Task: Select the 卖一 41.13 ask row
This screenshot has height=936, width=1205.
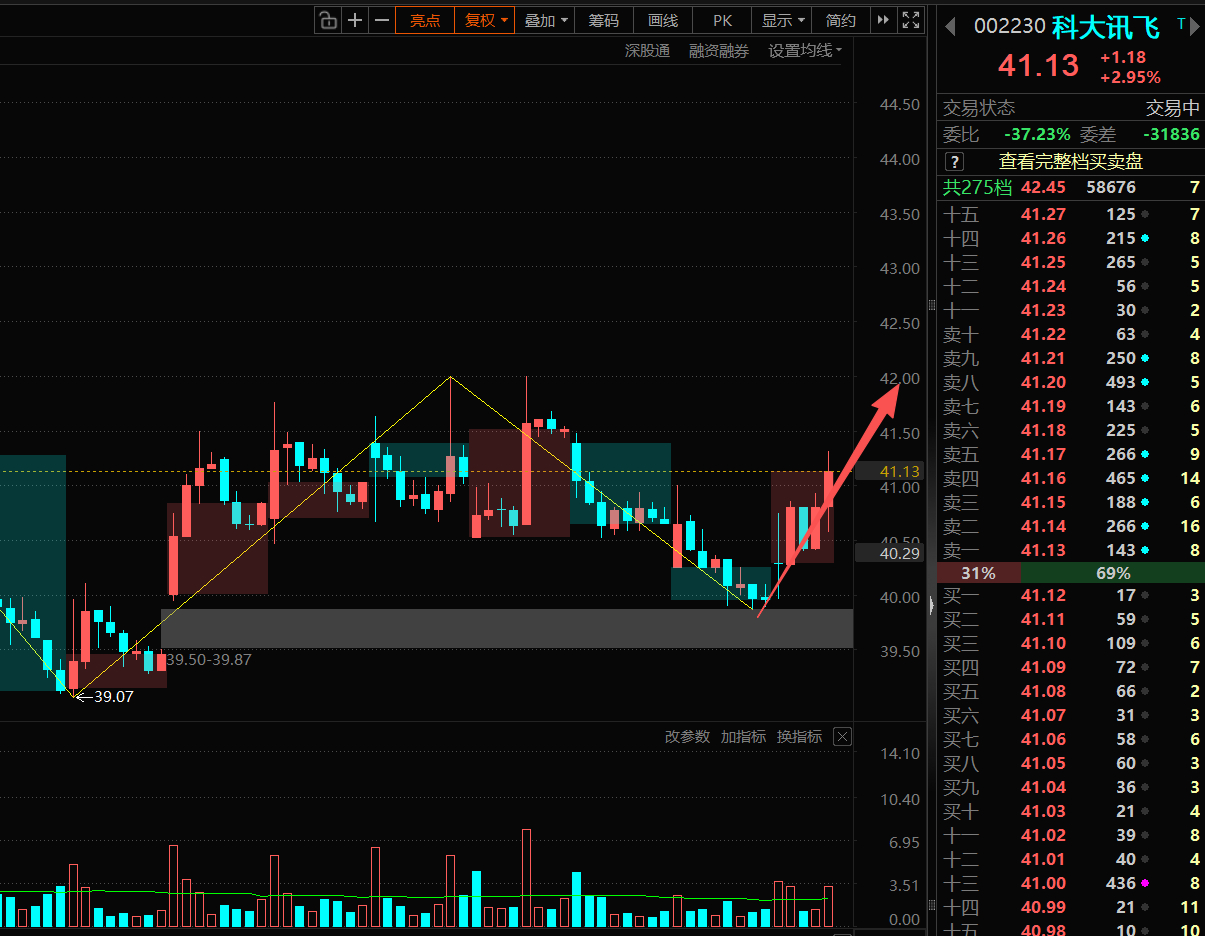Action: 1071,550
